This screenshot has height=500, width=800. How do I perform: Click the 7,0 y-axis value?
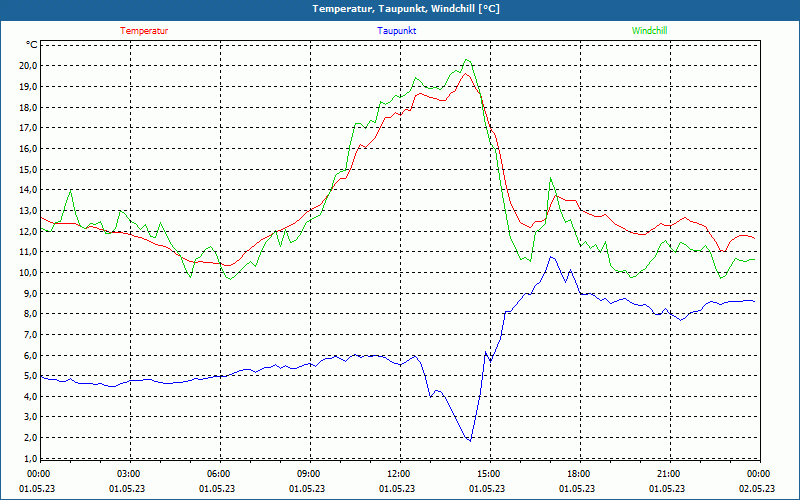30,335
